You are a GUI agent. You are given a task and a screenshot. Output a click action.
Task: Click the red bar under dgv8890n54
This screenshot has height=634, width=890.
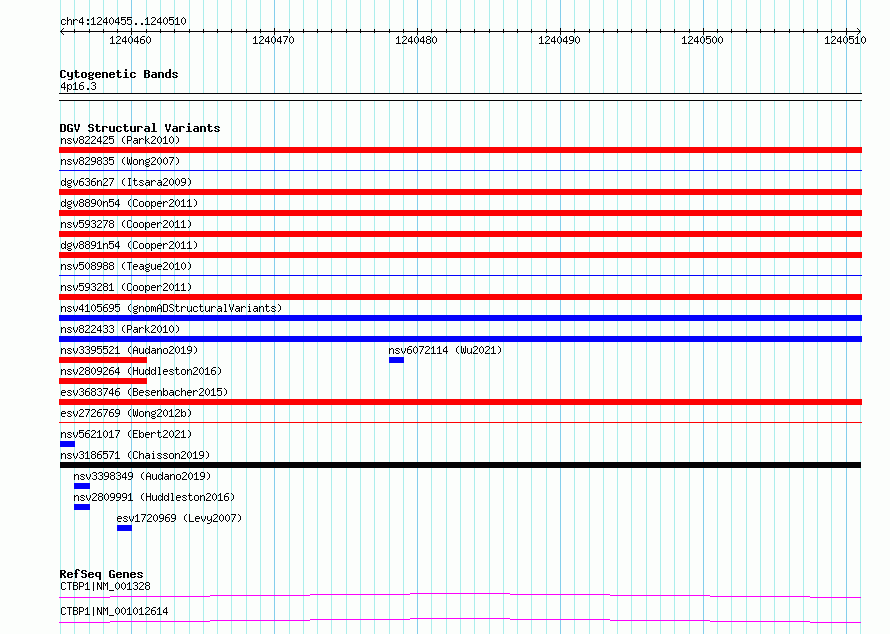click(x=460, y=213)
